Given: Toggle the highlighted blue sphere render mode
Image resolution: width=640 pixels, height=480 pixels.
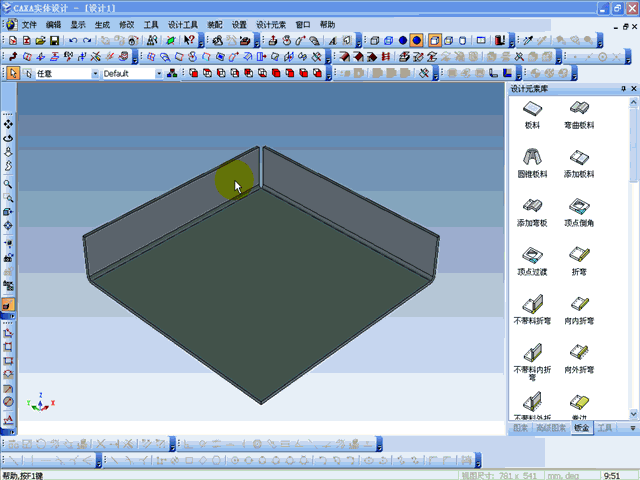Looking at the screenshot, I should tap(416, 40).
